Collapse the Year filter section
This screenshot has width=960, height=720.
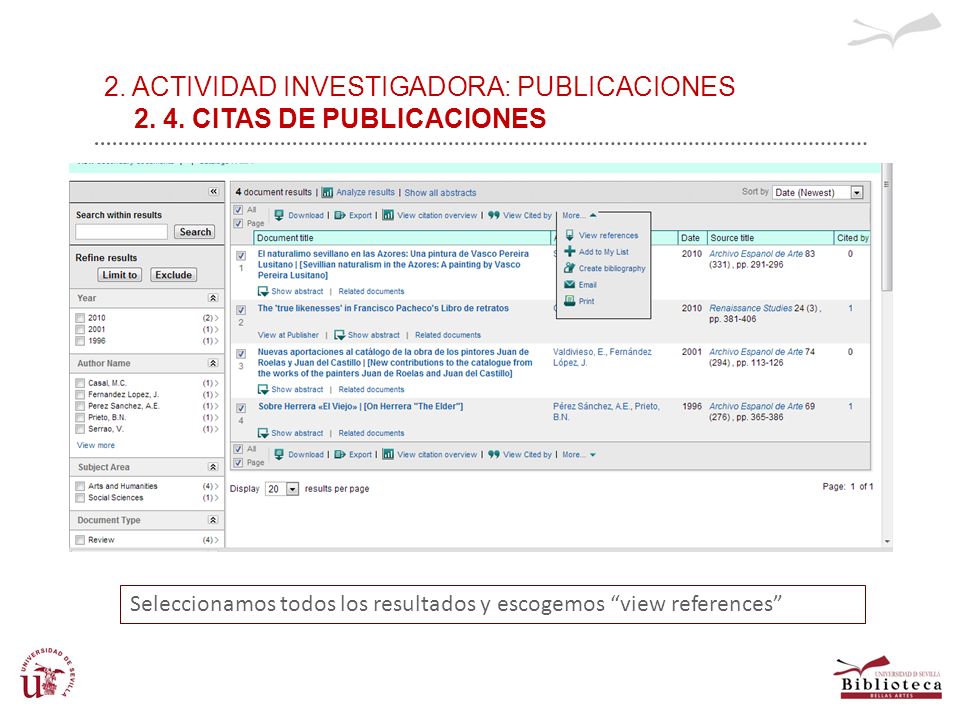[x=213, y=298]
